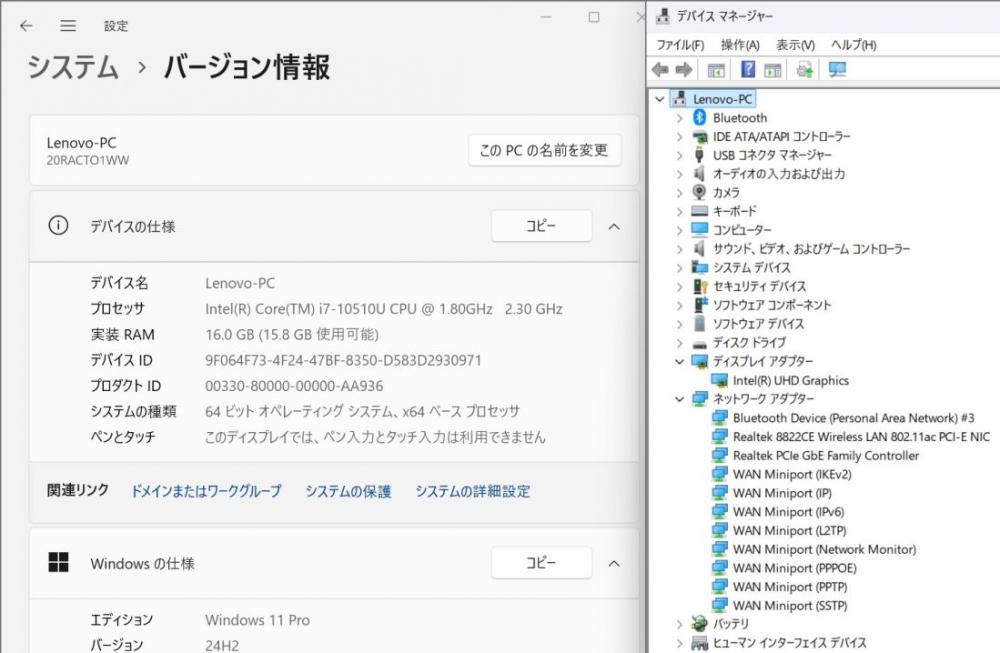This screenshot has height=653, width=1000.
Task: Click the update driver toolbar icon
Action: pyautogui.click(x=805, y=70)
